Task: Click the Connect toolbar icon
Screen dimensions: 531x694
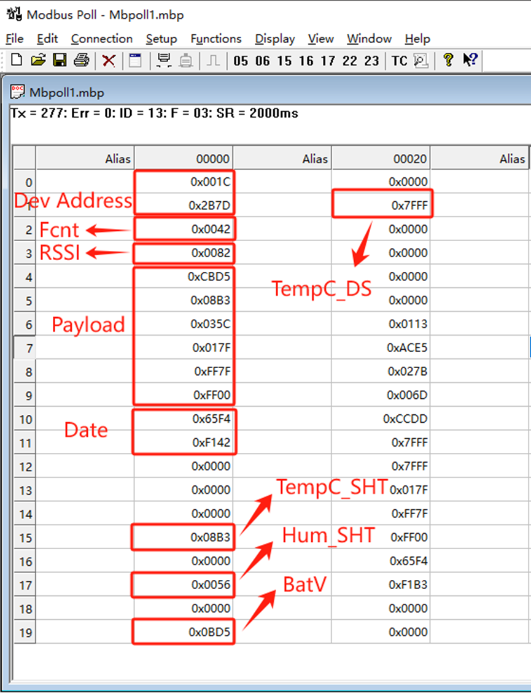Action: point(164,60)
